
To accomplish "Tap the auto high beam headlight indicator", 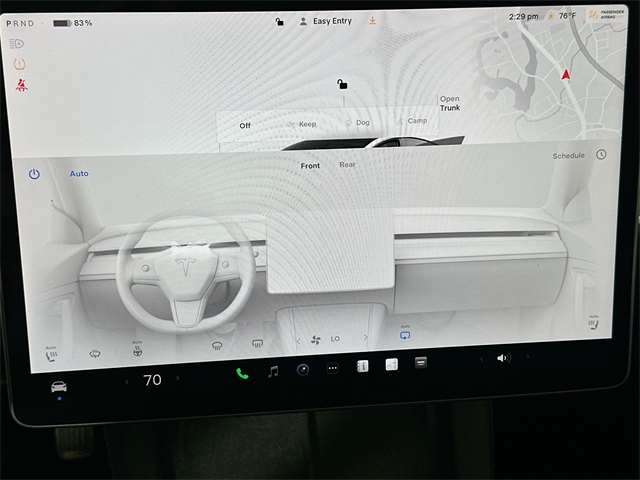I will [17, 43].
